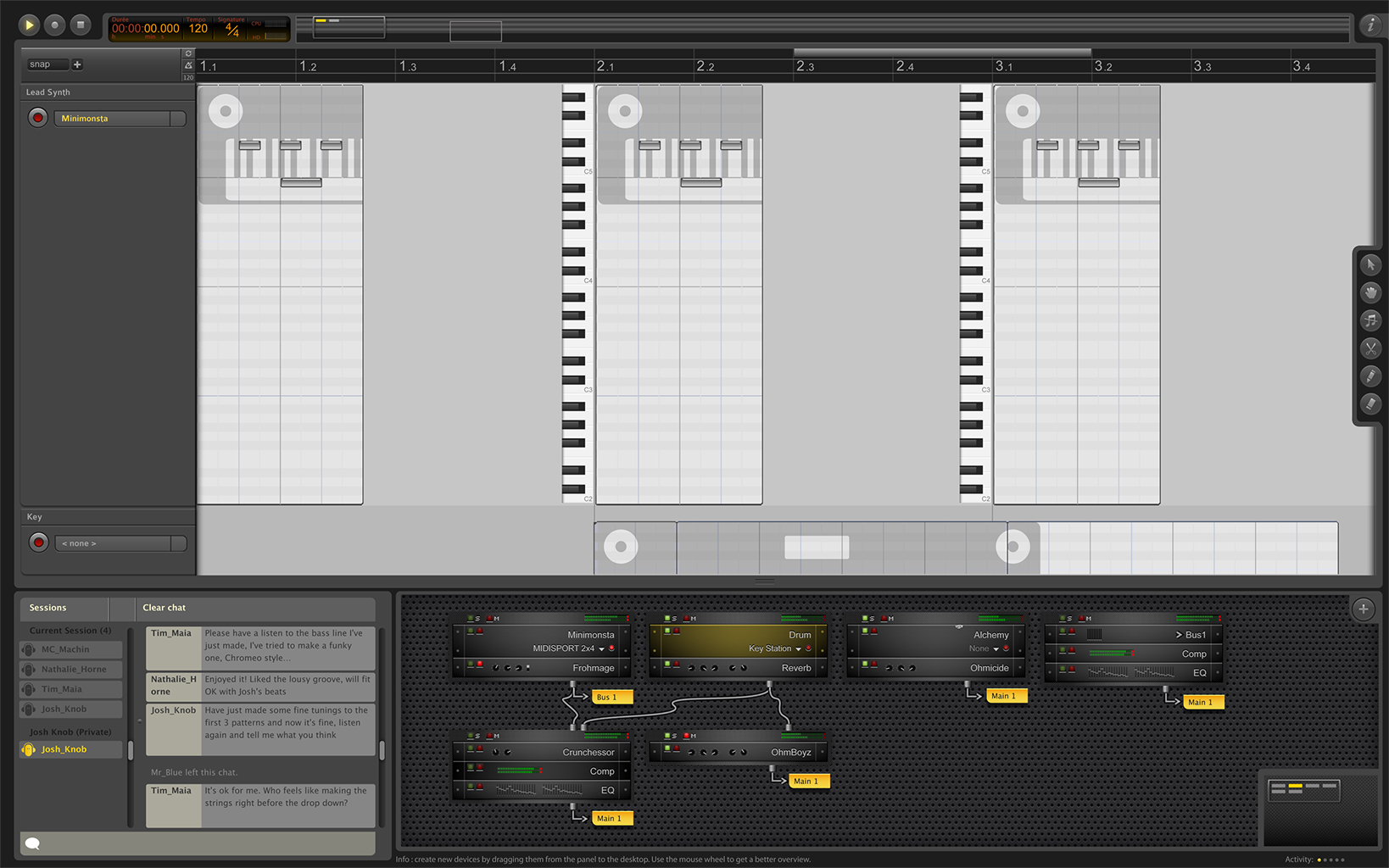Select the pencil draw tool
The image size is (1389, 868).
coord(1370,376)
